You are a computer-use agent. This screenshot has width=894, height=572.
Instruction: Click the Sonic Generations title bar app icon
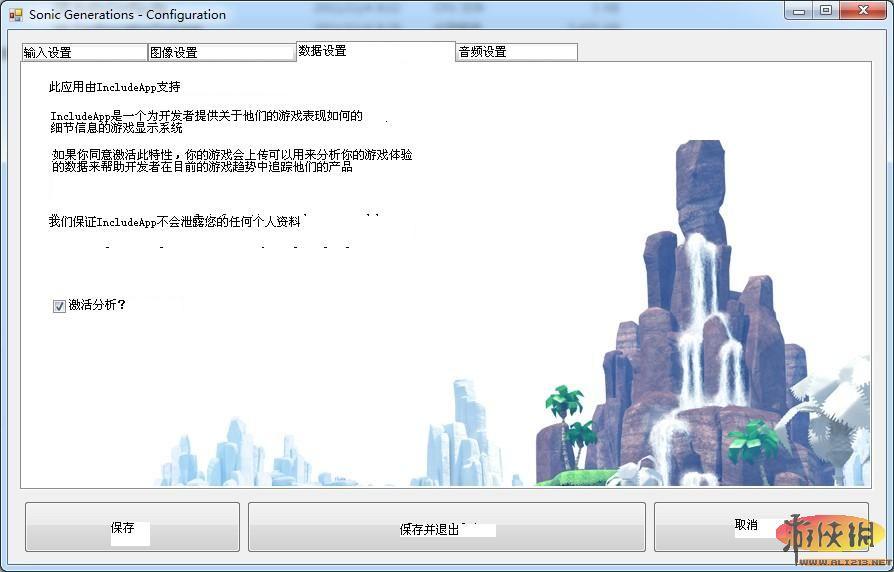[x=15, y=15]
